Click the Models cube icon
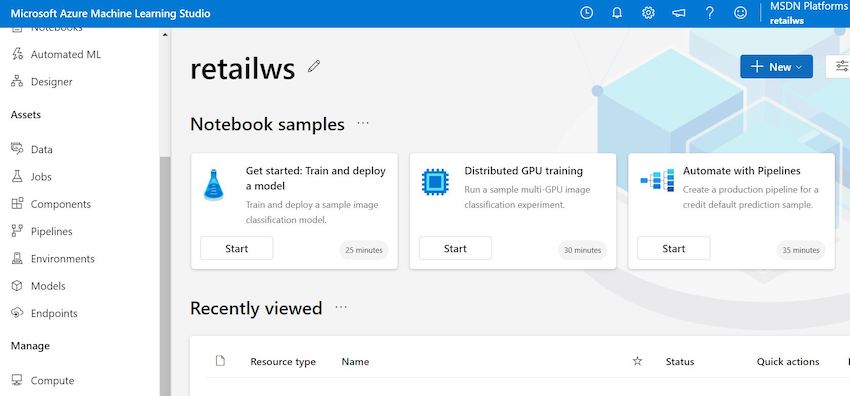The width and height of the screenshot is (850, 396). 17,285
